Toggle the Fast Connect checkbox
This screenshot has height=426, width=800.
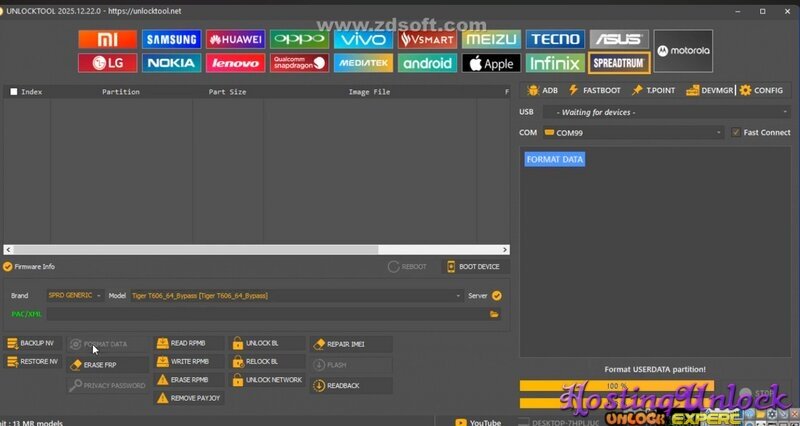pyautogui.click(x=736, y=132)
